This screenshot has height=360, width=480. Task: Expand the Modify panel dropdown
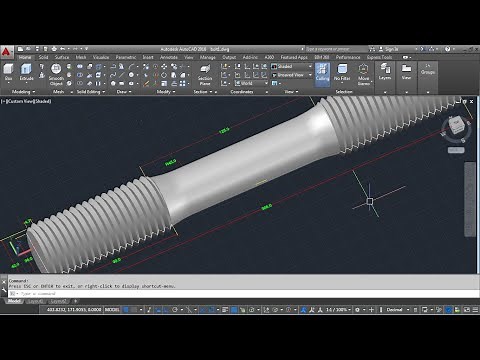pos(166,91)
